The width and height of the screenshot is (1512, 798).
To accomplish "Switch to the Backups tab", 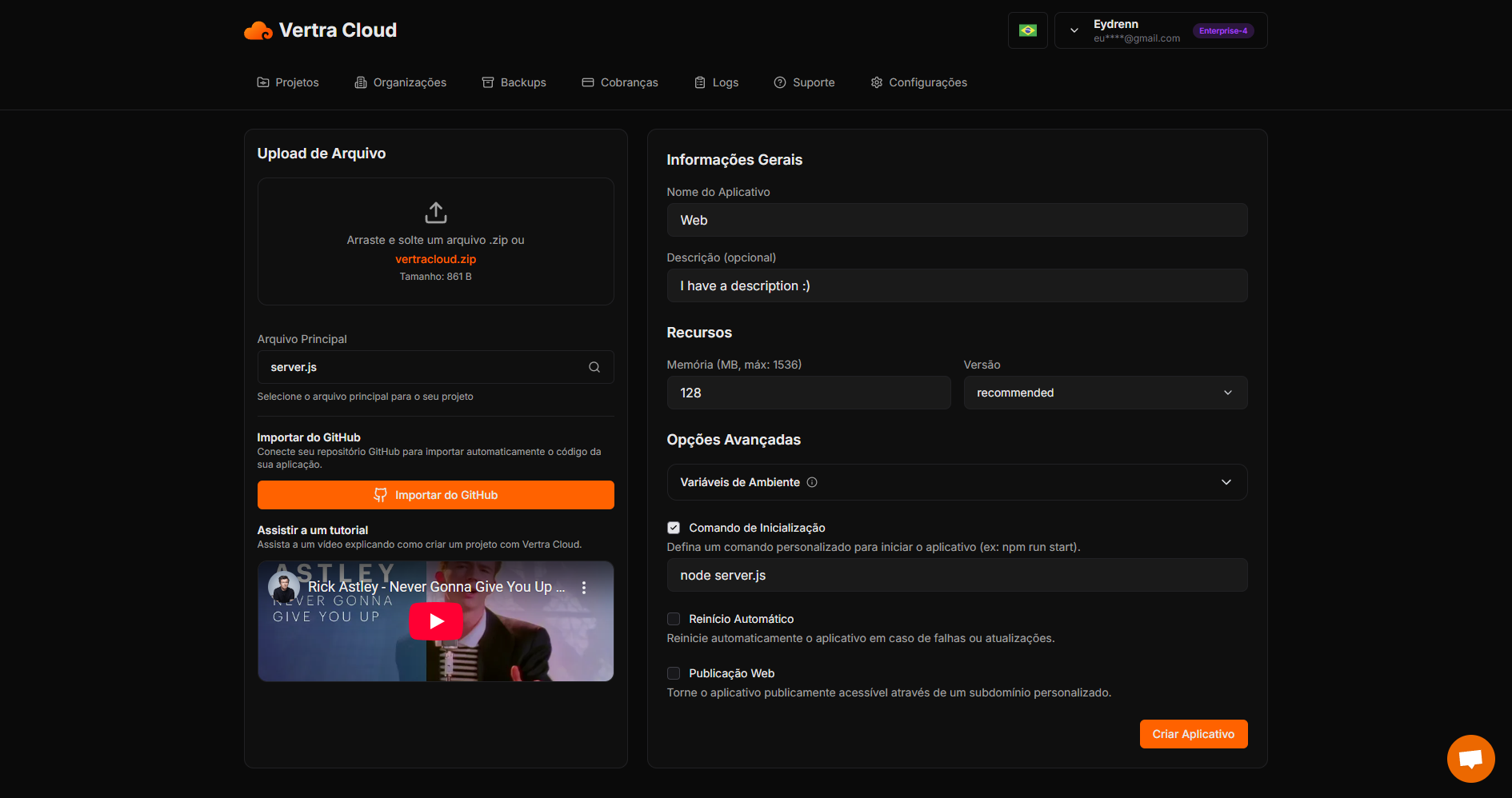I will click(514, 82).
